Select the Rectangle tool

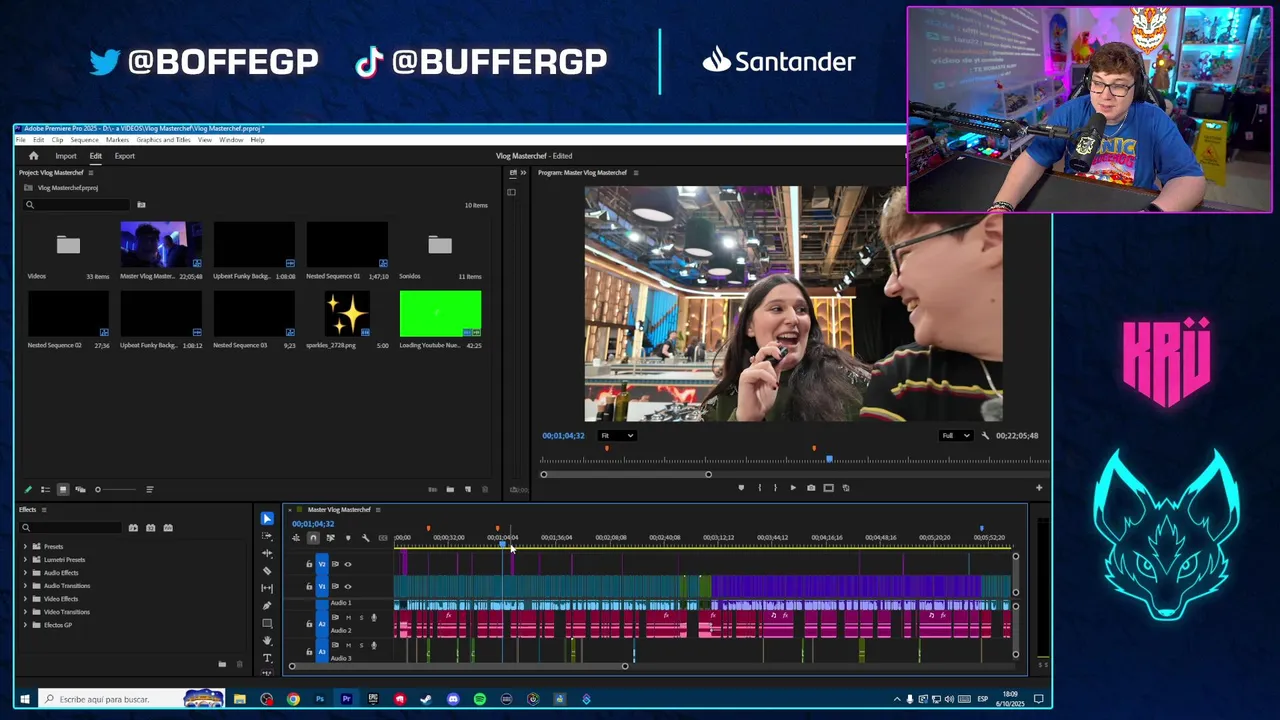[267, 623]
